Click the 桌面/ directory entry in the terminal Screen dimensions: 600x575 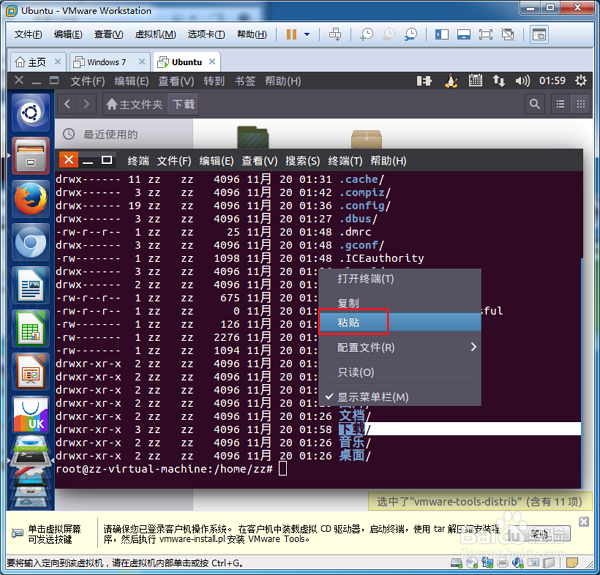coord(355,456)
